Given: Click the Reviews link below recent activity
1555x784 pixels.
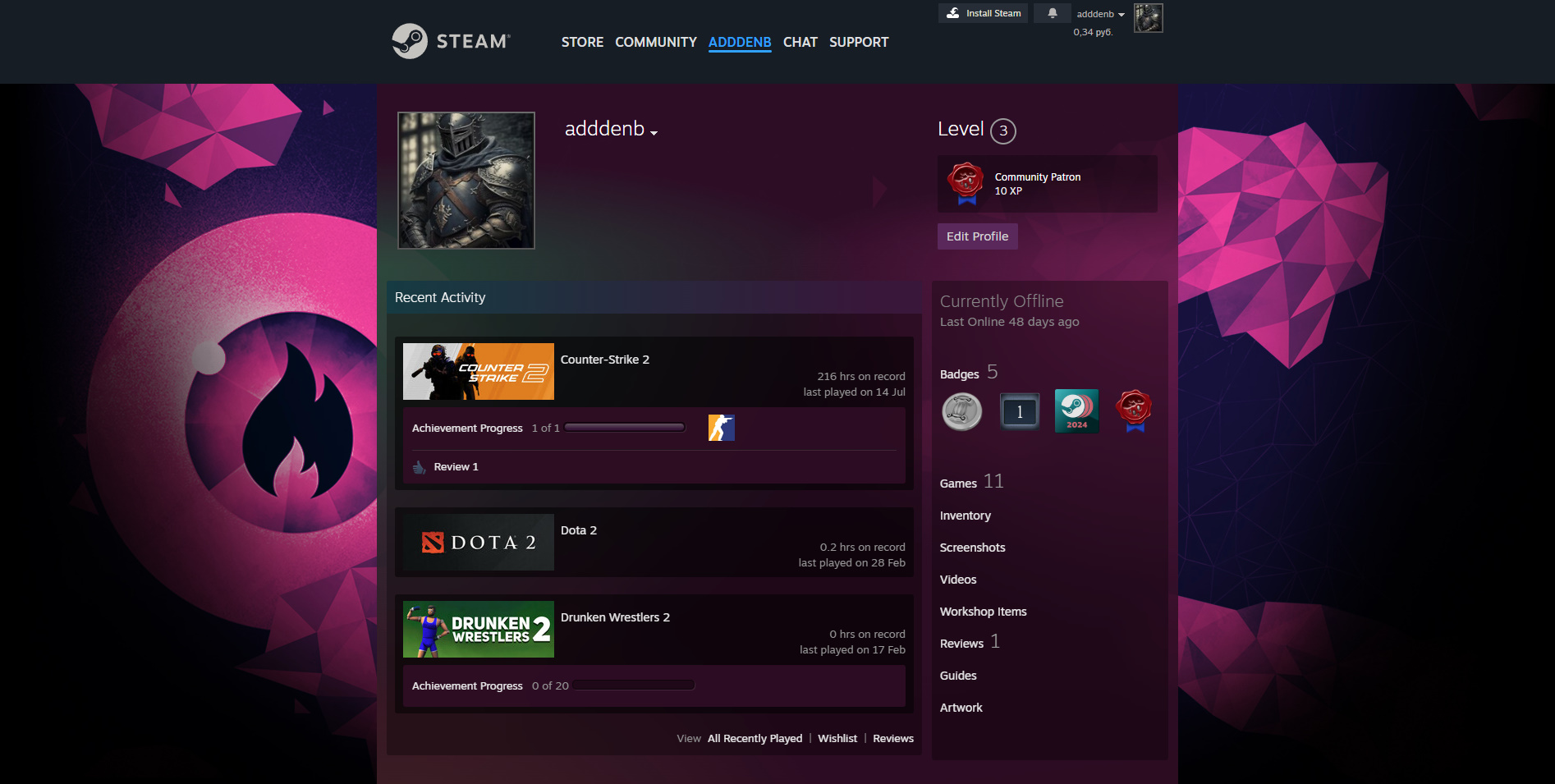Looking at the screenshot, I should [892, 739].
